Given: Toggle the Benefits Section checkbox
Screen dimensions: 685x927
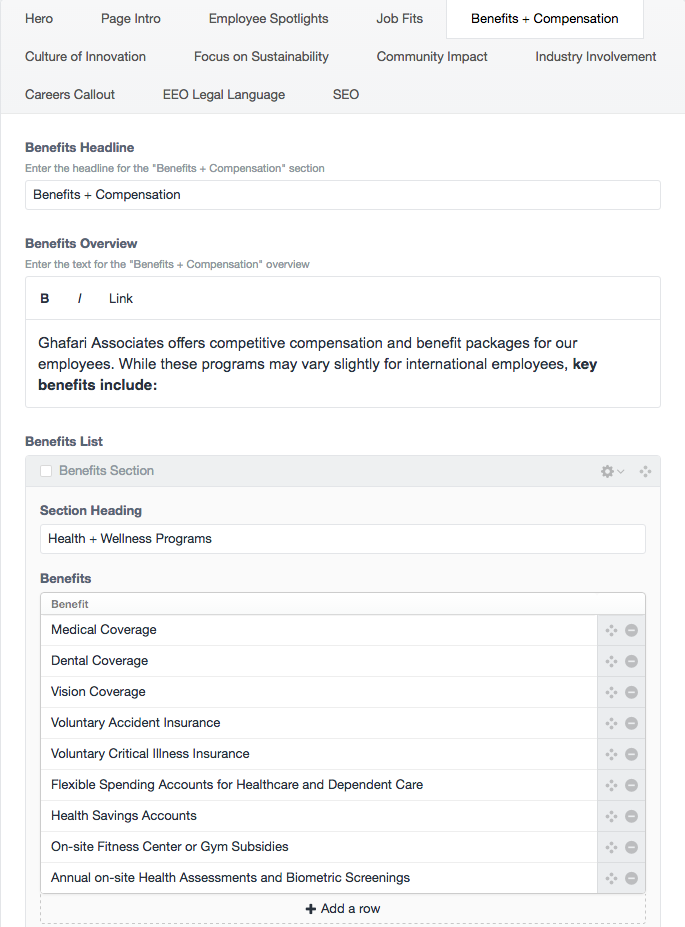Looking at the screenshot, I should pos(46,471).
